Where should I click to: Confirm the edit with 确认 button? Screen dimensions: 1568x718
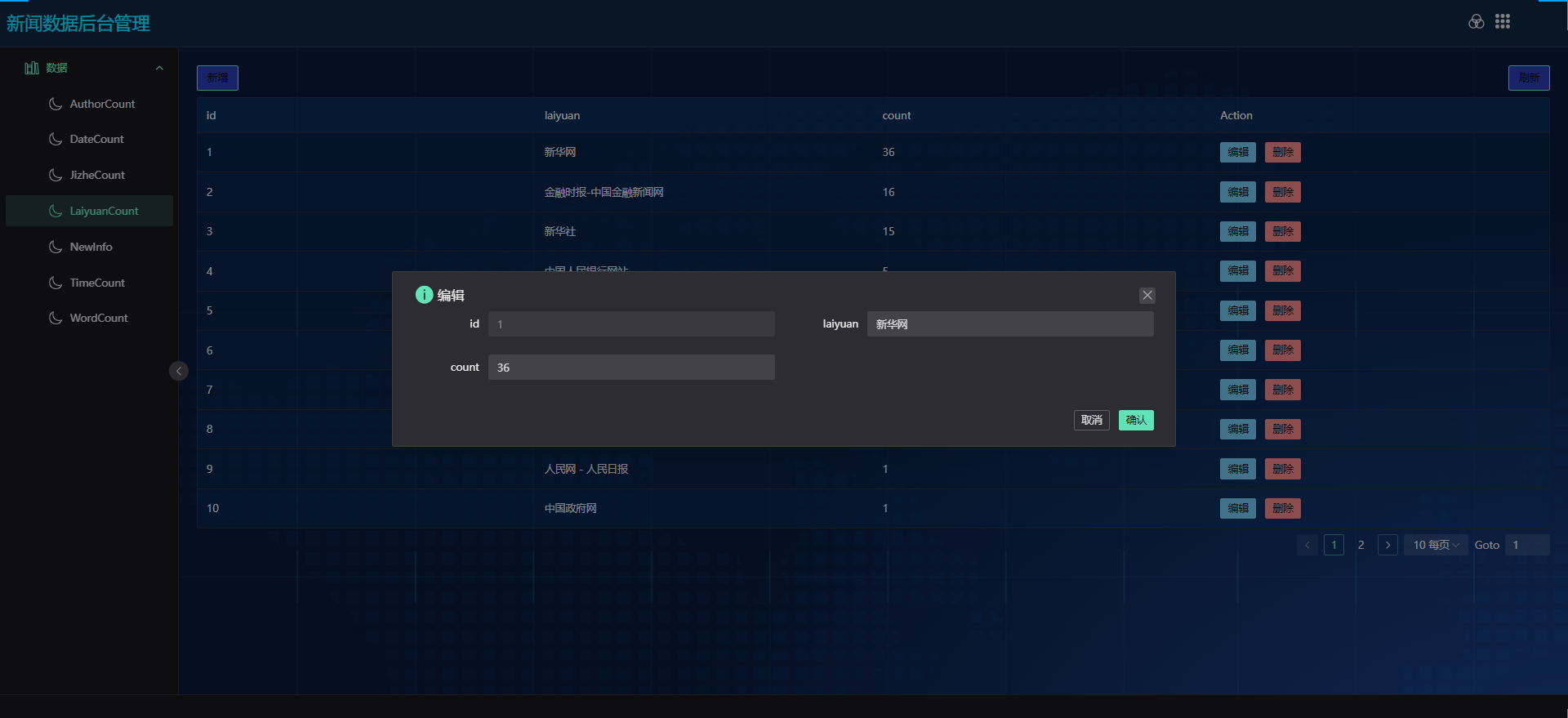pos(1136,420)
